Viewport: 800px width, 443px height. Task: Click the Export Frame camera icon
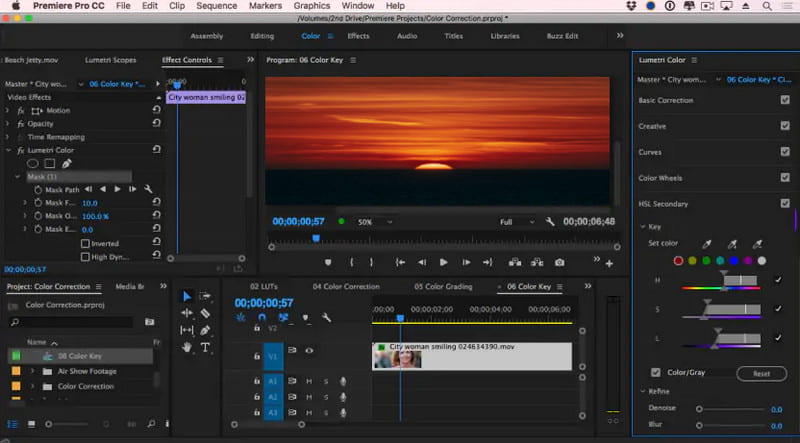pos(560,262)
